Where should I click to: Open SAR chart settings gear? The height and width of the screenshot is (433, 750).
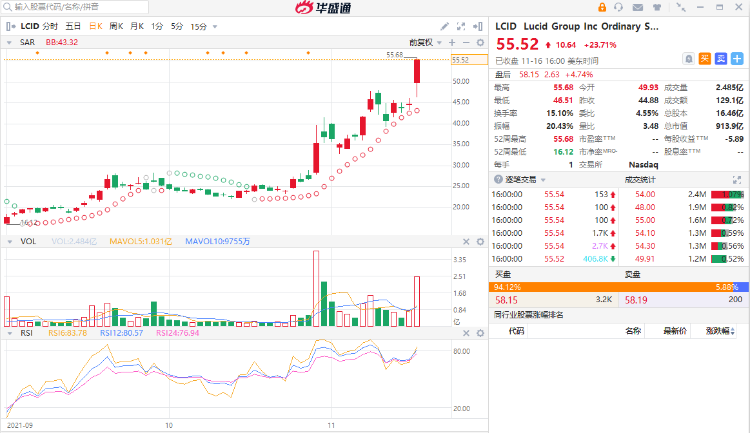[480, 43]
